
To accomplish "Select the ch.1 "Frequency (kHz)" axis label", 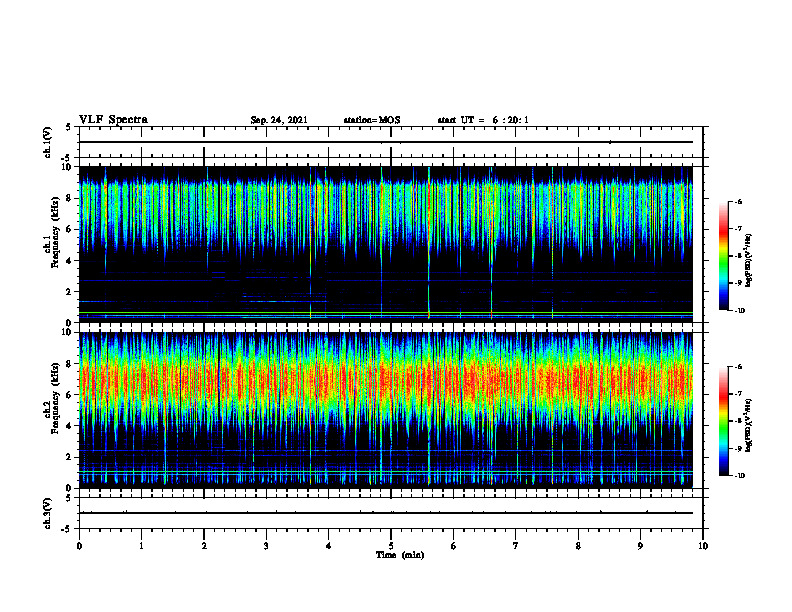I will click(x=55, y=233).
